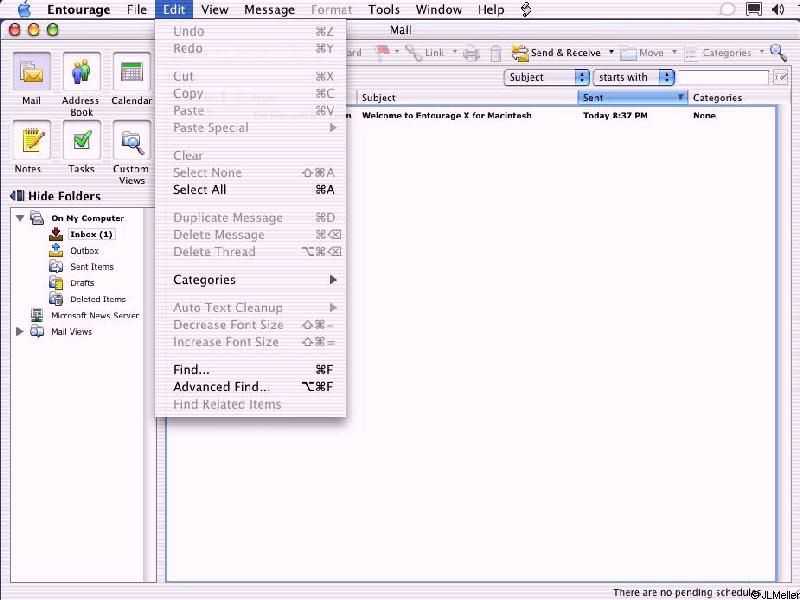Viewport: 800px width, 600px height.
Task: Collapse the On My Computer tree
Action: [20, 218]
